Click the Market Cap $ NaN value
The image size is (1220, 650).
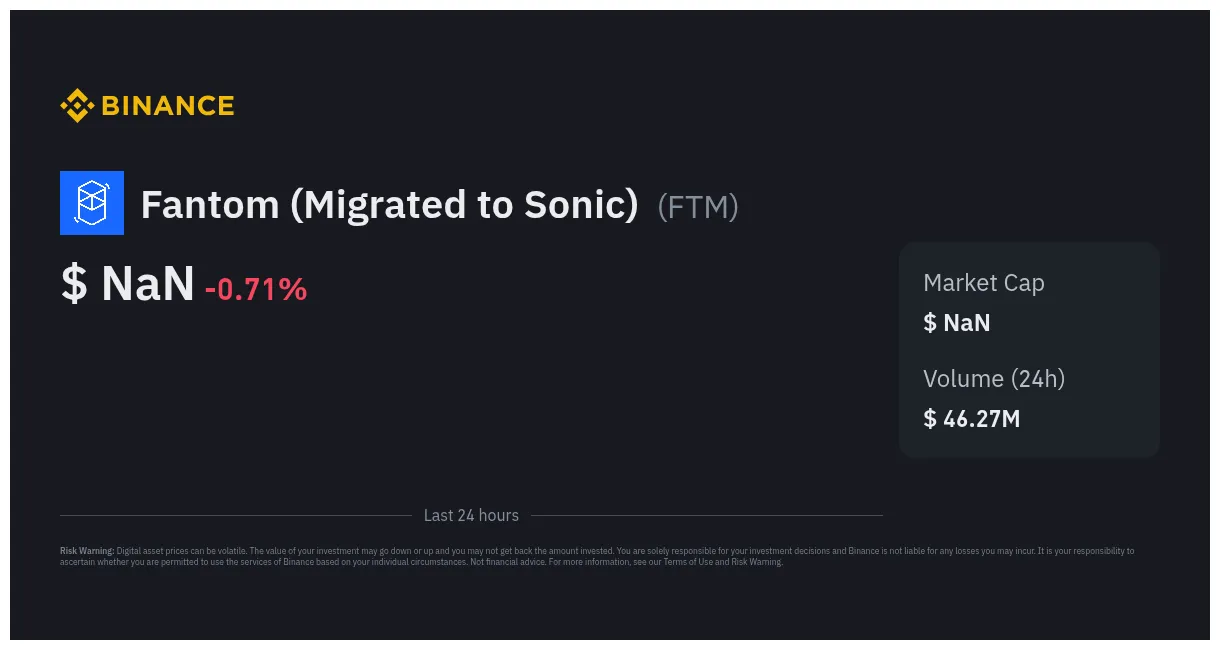pyautogui.click(x=956, y=323)
